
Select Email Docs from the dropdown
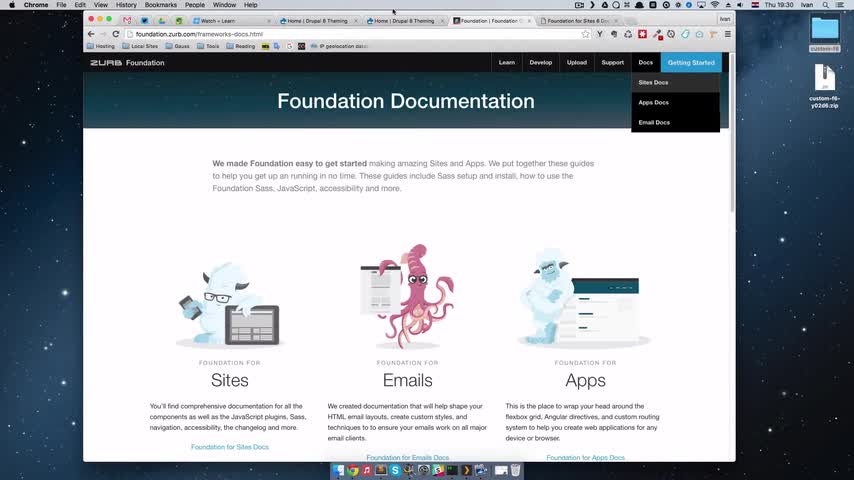point(675,123)
